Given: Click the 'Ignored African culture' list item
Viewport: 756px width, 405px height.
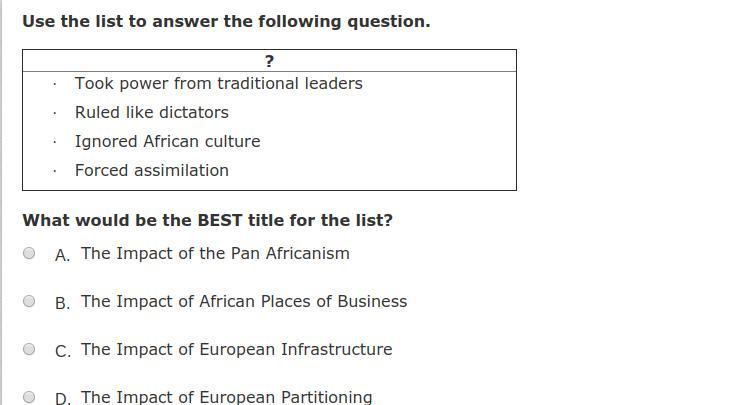Looking at the screenshot, I should point(167,141).
